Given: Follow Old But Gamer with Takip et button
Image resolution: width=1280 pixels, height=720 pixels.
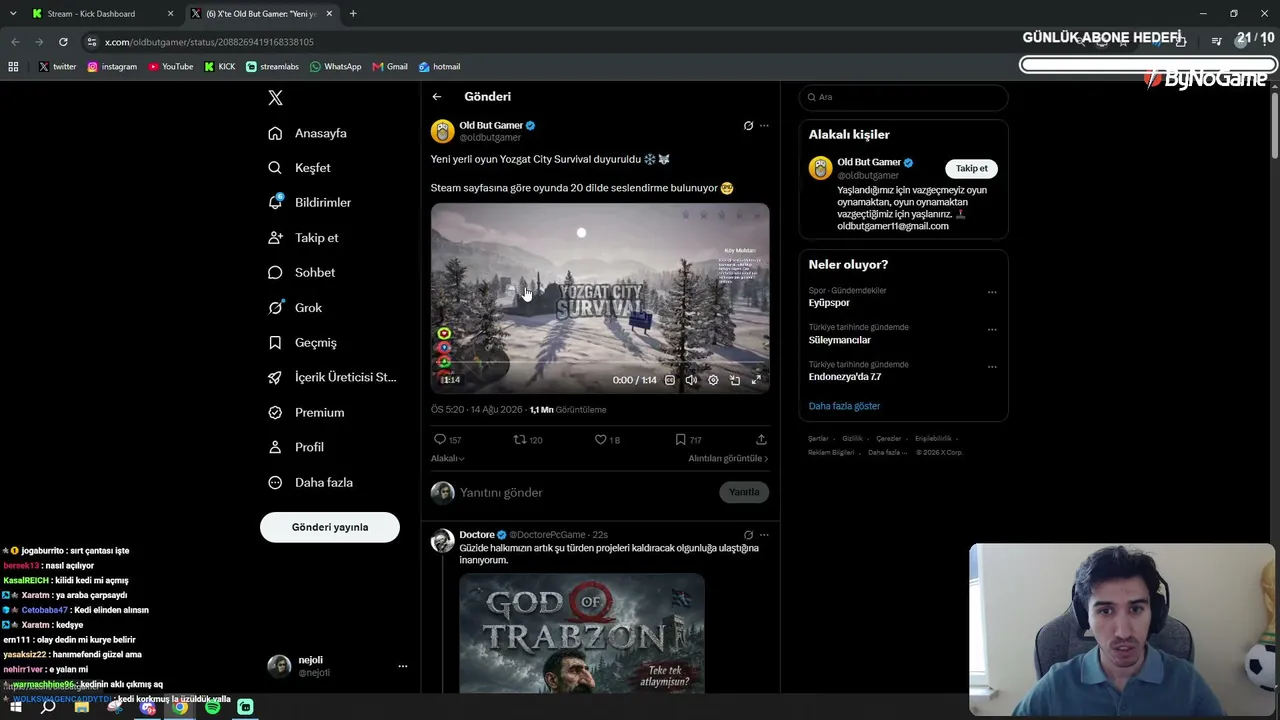Looking at the screenshot, I should 971,168.
